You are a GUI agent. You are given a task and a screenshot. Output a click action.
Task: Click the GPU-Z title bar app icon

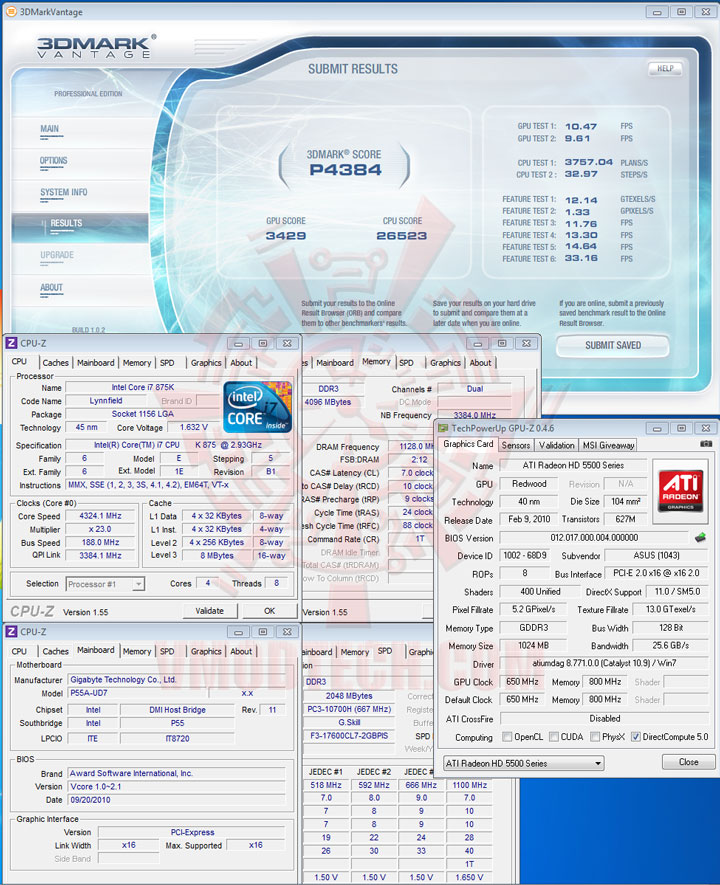pos(444,428)
